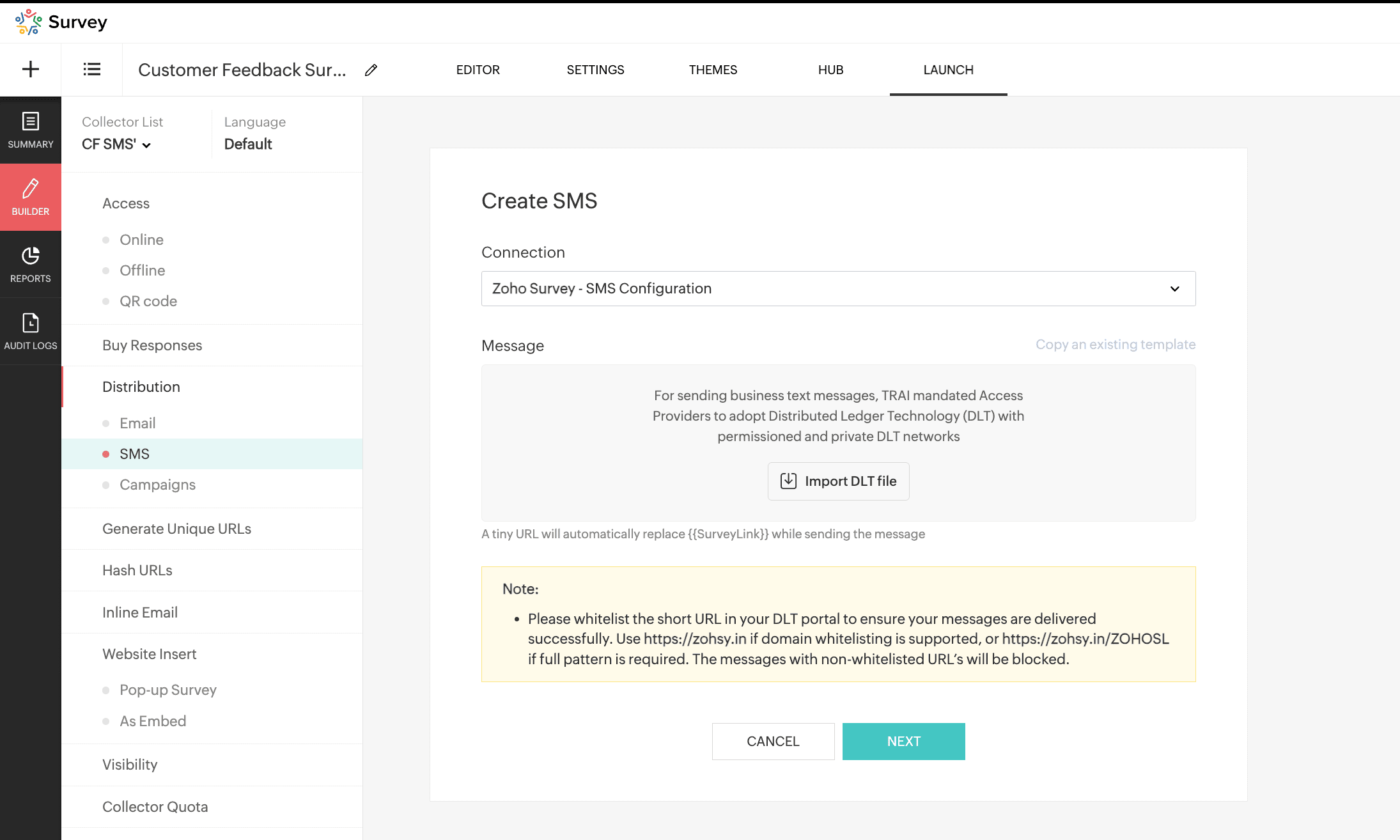Click the pencil icon to rename survey
This screenshot has width=1400, height=840.
point(371,70)
